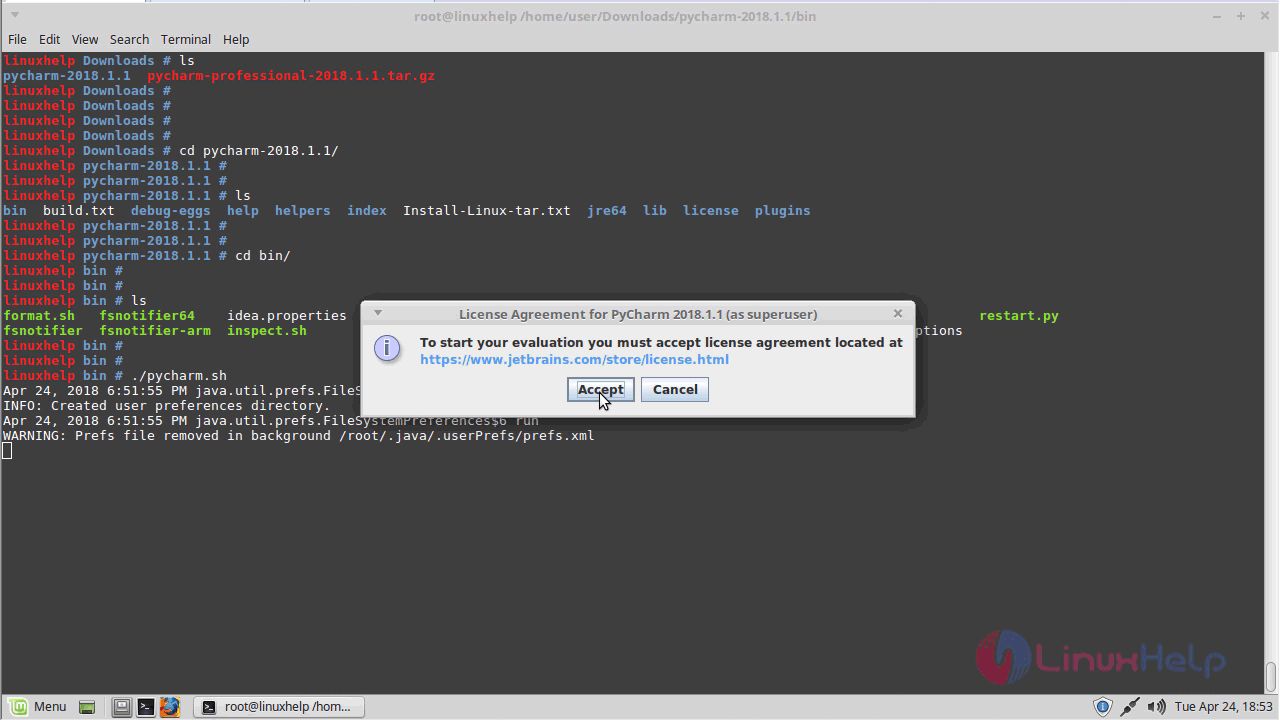
Task: Cancel the license agreement dialog
Action: 675,389
